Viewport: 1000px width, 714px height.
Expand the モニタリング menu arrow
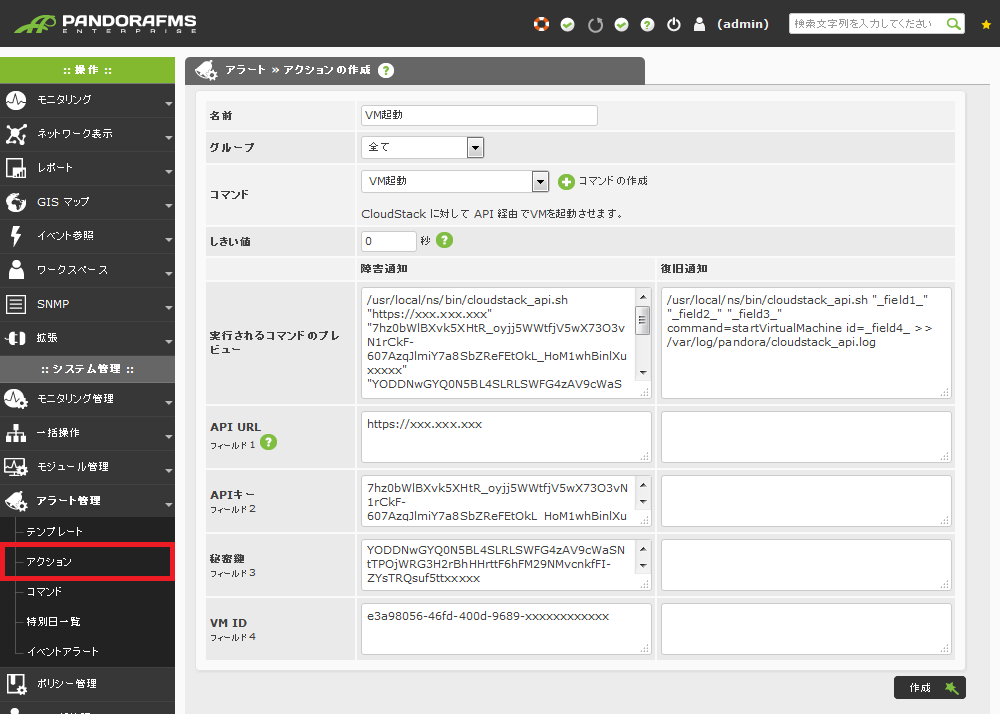coord(168,103)
